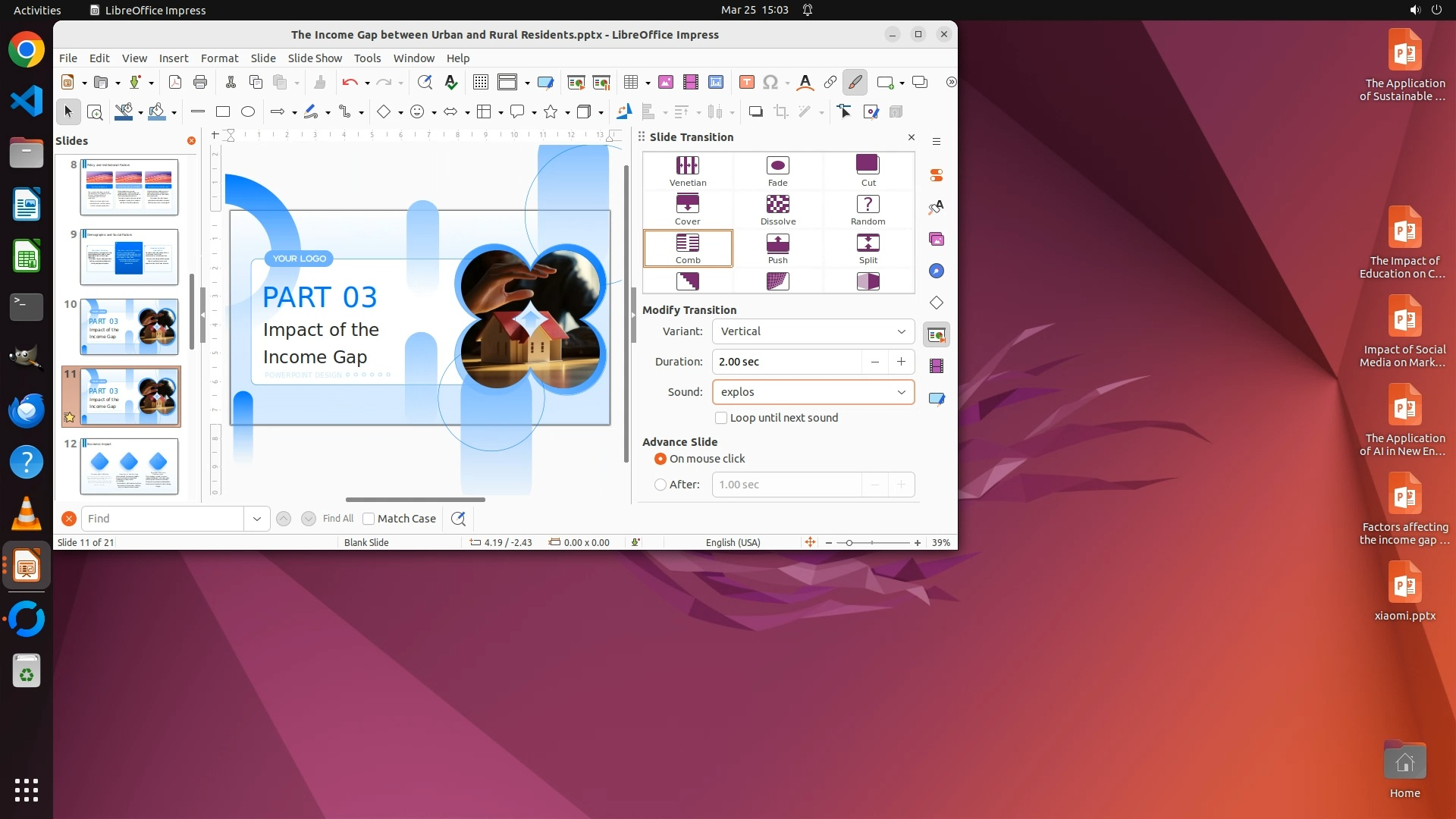Click the Insert Table icon

[630, 83]
